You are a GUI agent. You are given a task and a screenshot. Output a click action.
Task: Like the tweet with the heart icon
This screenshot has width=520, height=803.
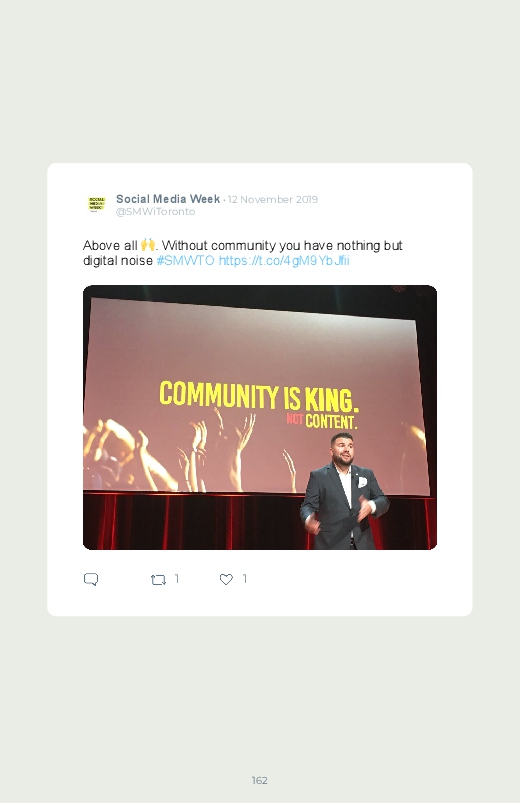226,579
